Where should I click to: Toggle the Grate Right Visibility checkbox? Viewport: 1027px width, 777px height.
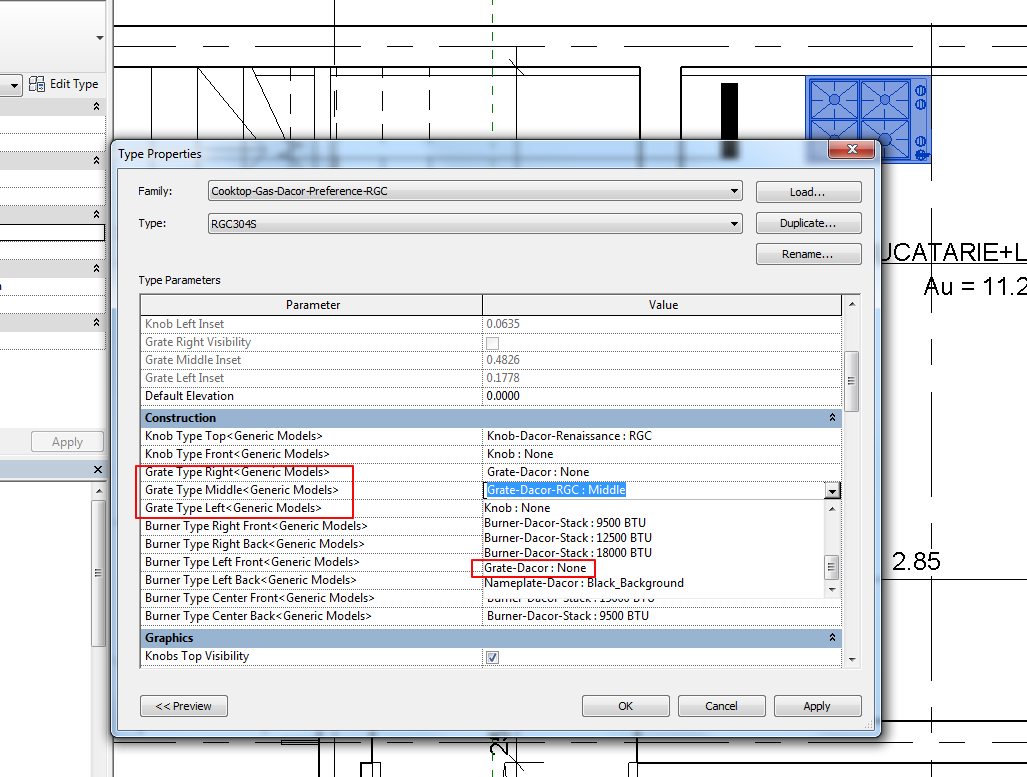(493, 343)
